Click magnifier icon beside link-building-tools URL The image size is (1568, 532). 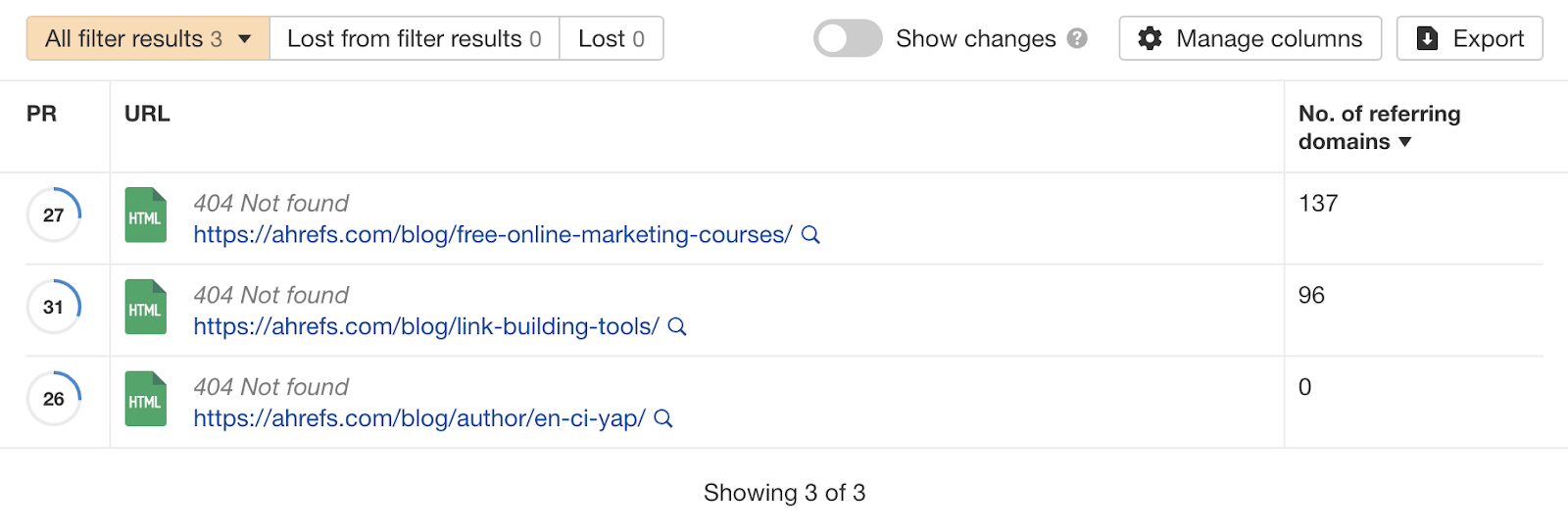coord(677,327)
